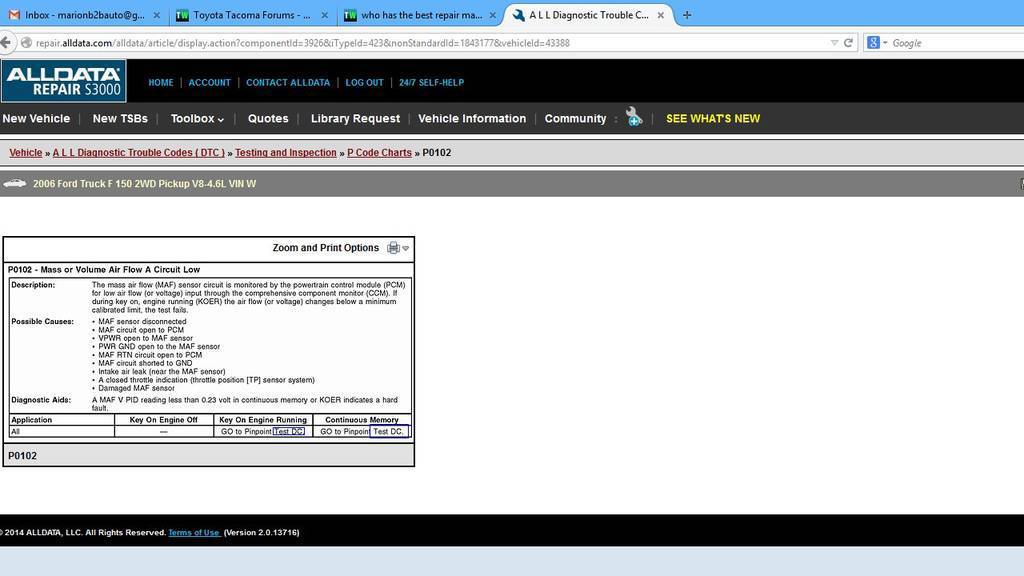Open the Library Request menu item
1024x576 pixels.
click(x=355, y=119)
